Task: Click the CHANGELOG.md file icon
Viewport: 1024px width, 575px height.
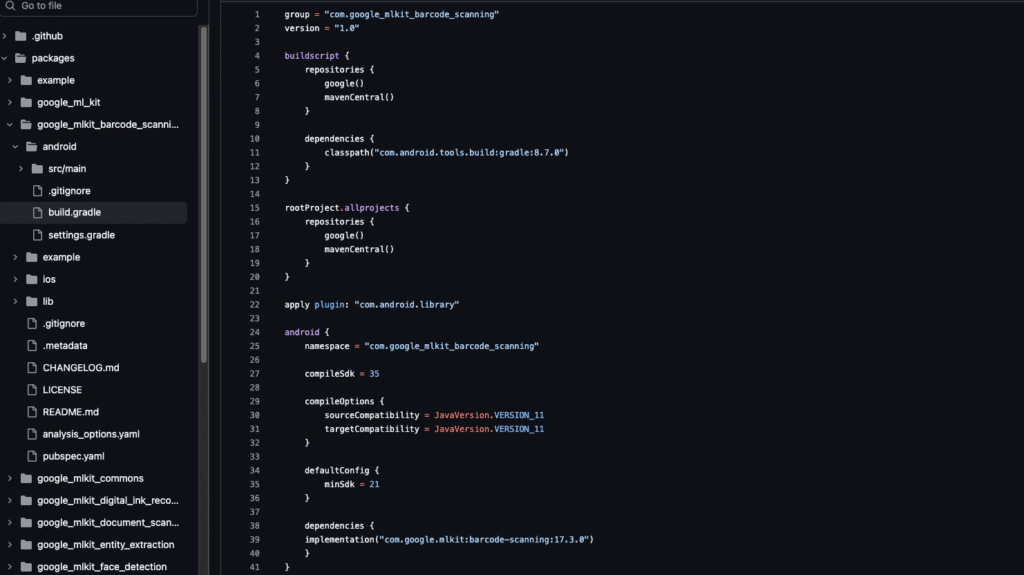Action: point(32,368)
